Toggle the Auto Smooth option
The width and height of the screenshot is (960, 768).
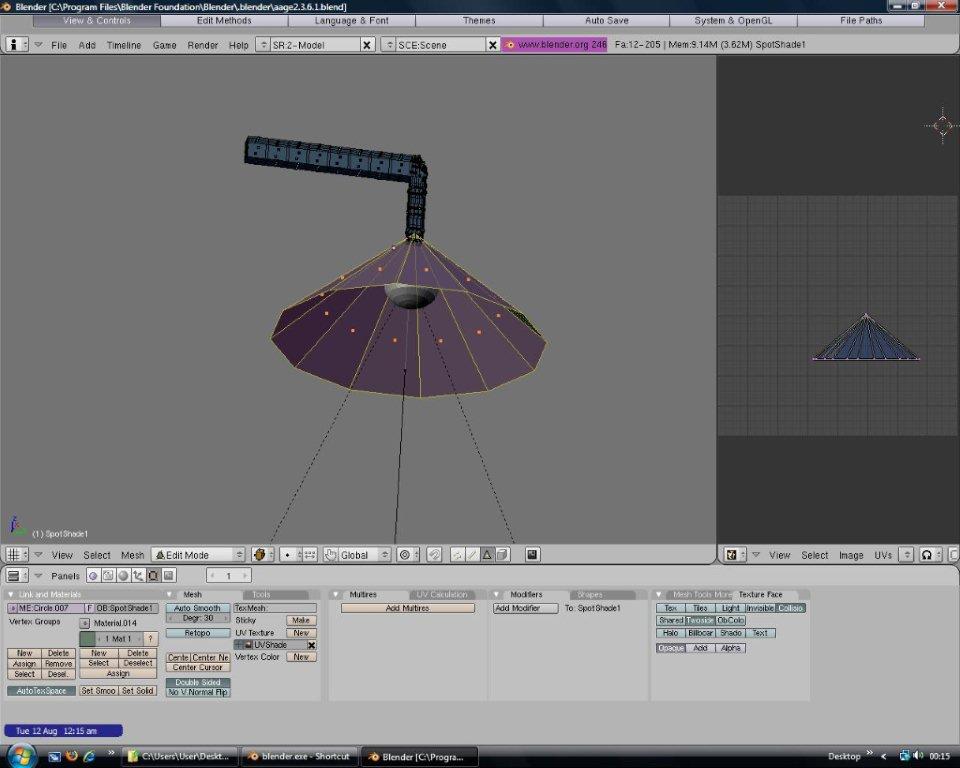(198, 608)
